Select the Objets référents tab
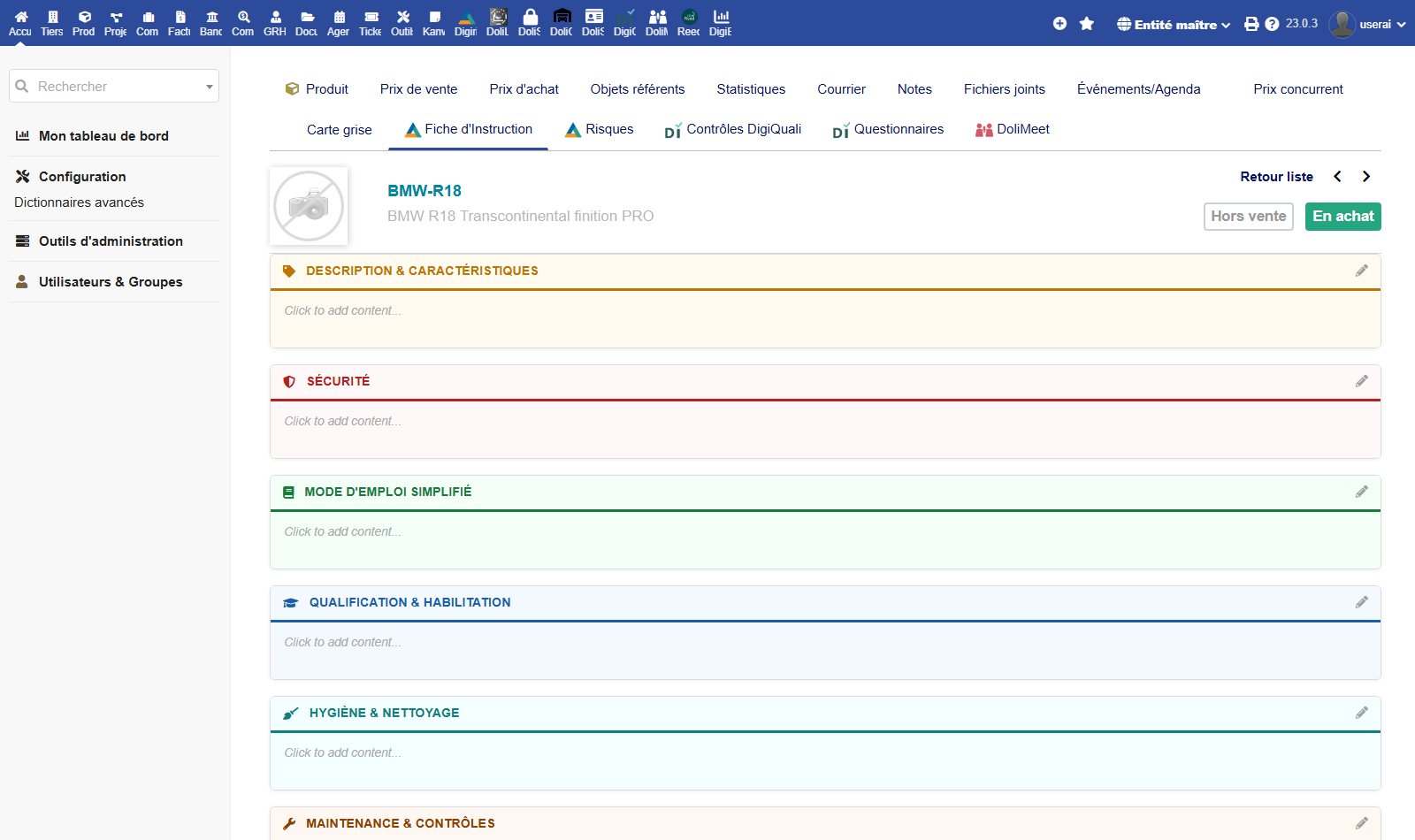 [x=638, y=89]
